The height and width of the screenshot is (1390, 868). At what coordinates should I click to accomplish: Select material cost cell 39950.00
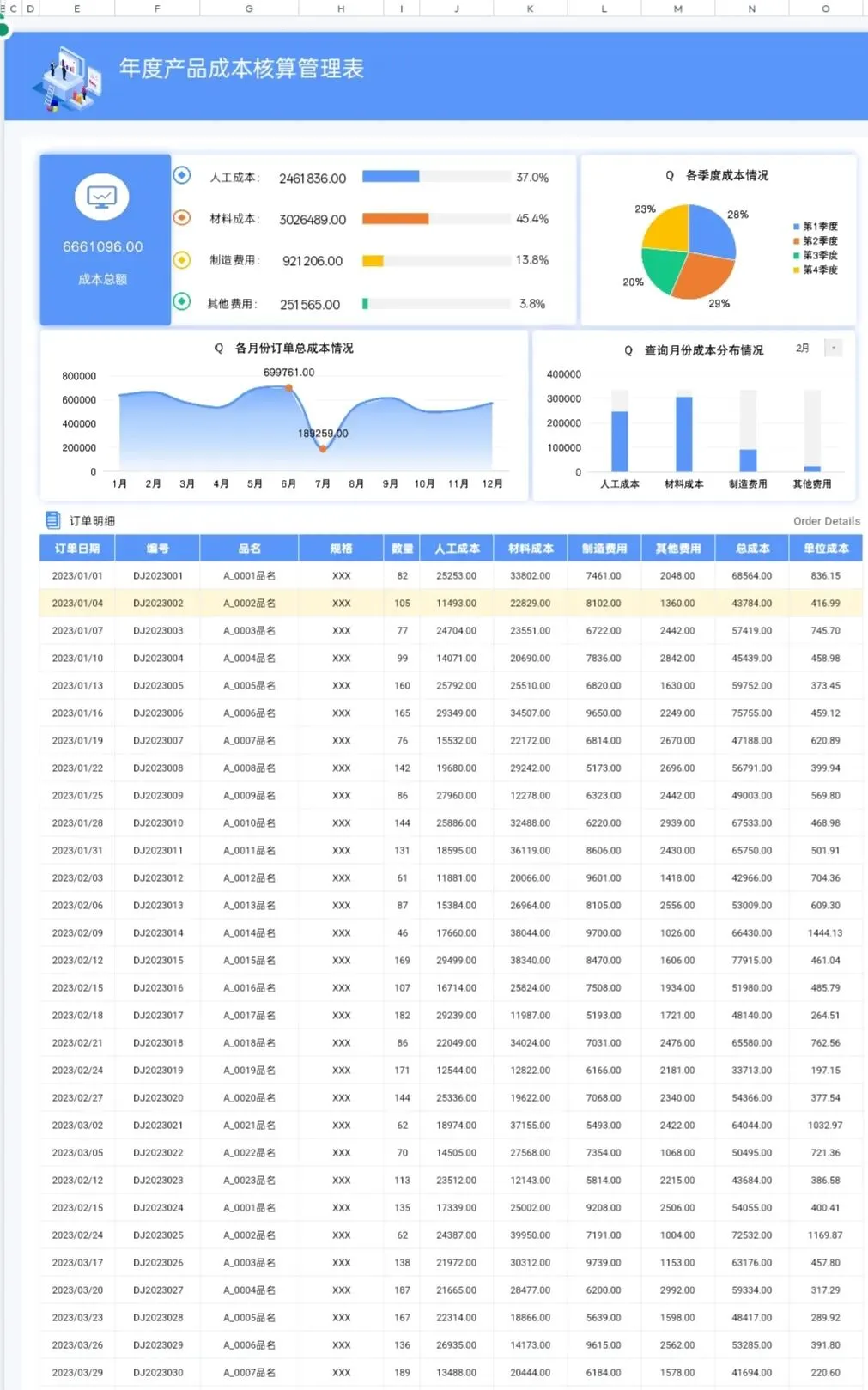[x=531, y=1235]
